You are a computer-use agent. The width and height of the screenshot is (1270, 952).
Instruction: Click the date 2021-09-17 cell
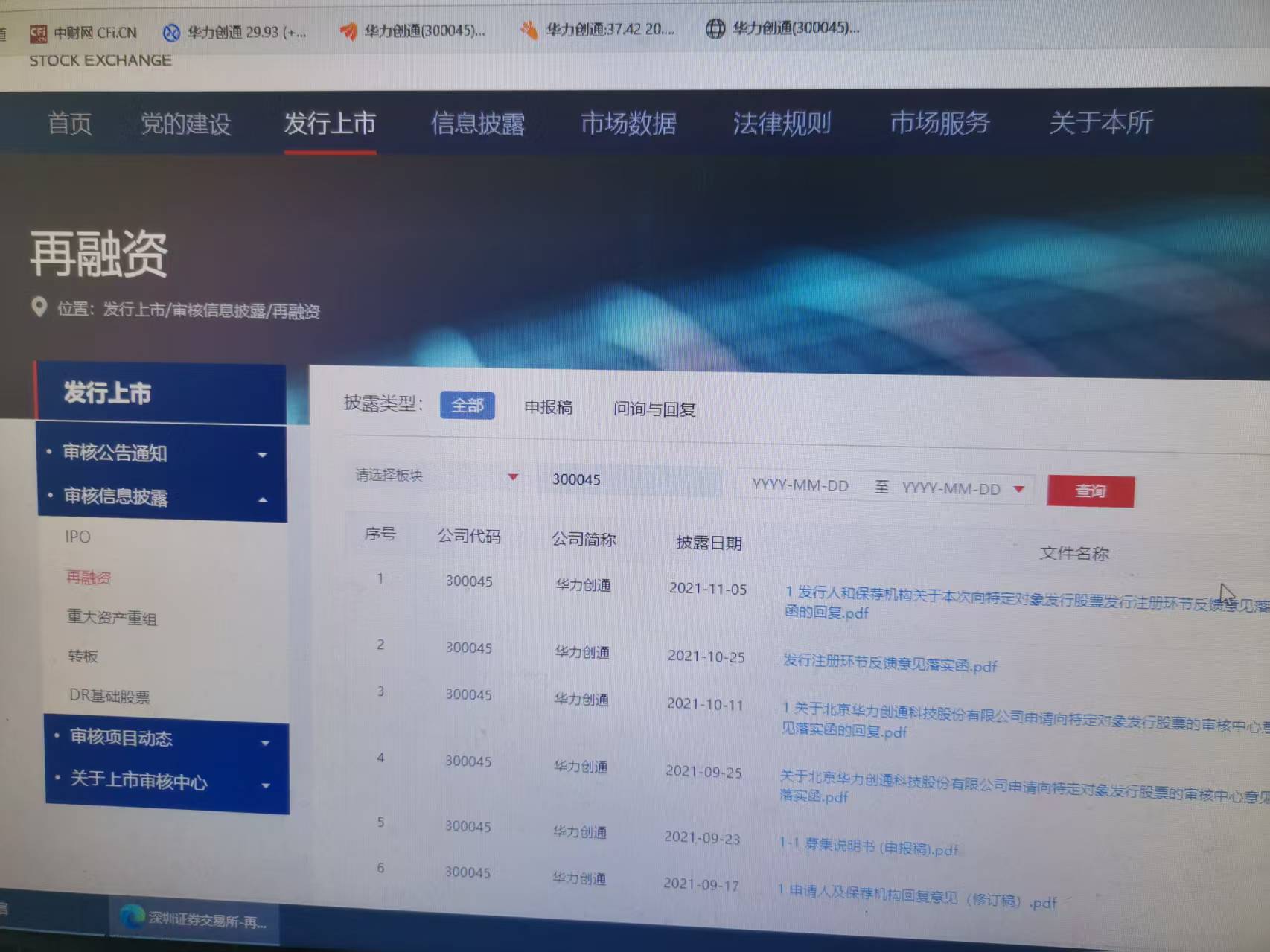[701, 884]
